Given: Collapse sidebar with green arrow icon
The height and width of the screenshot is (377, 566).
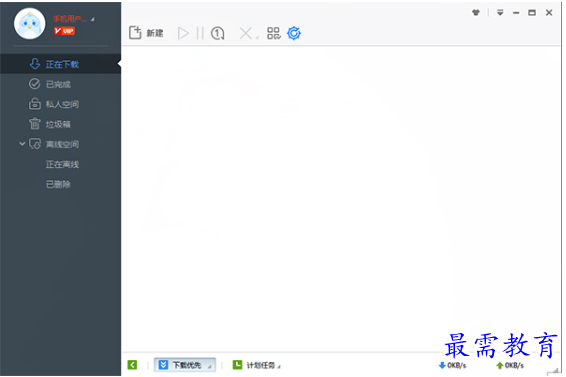Looking at the screenshot, I should (132, 365).
